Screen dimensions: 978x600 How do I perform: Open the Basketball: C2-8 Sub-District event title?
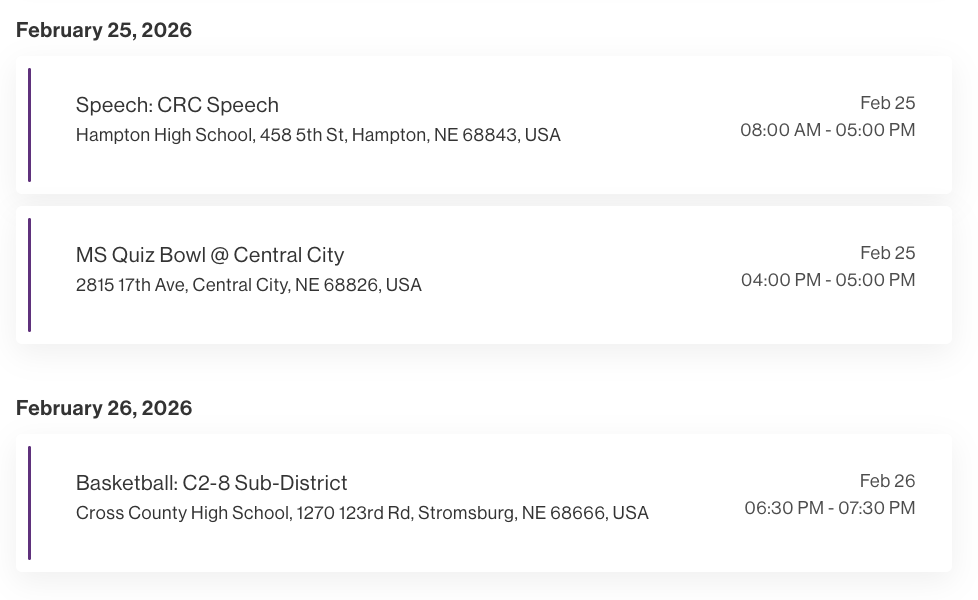212,483
